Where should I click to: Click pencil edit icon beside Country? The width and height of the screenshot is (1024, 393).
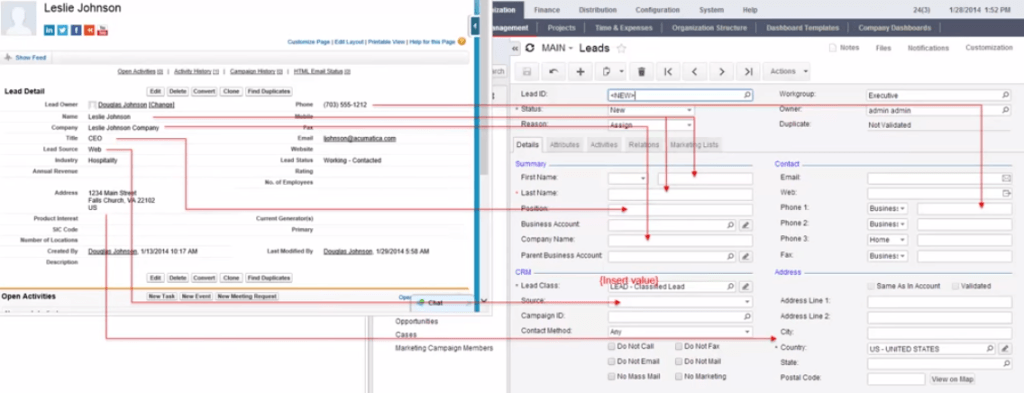click(x=1005, y=349)
